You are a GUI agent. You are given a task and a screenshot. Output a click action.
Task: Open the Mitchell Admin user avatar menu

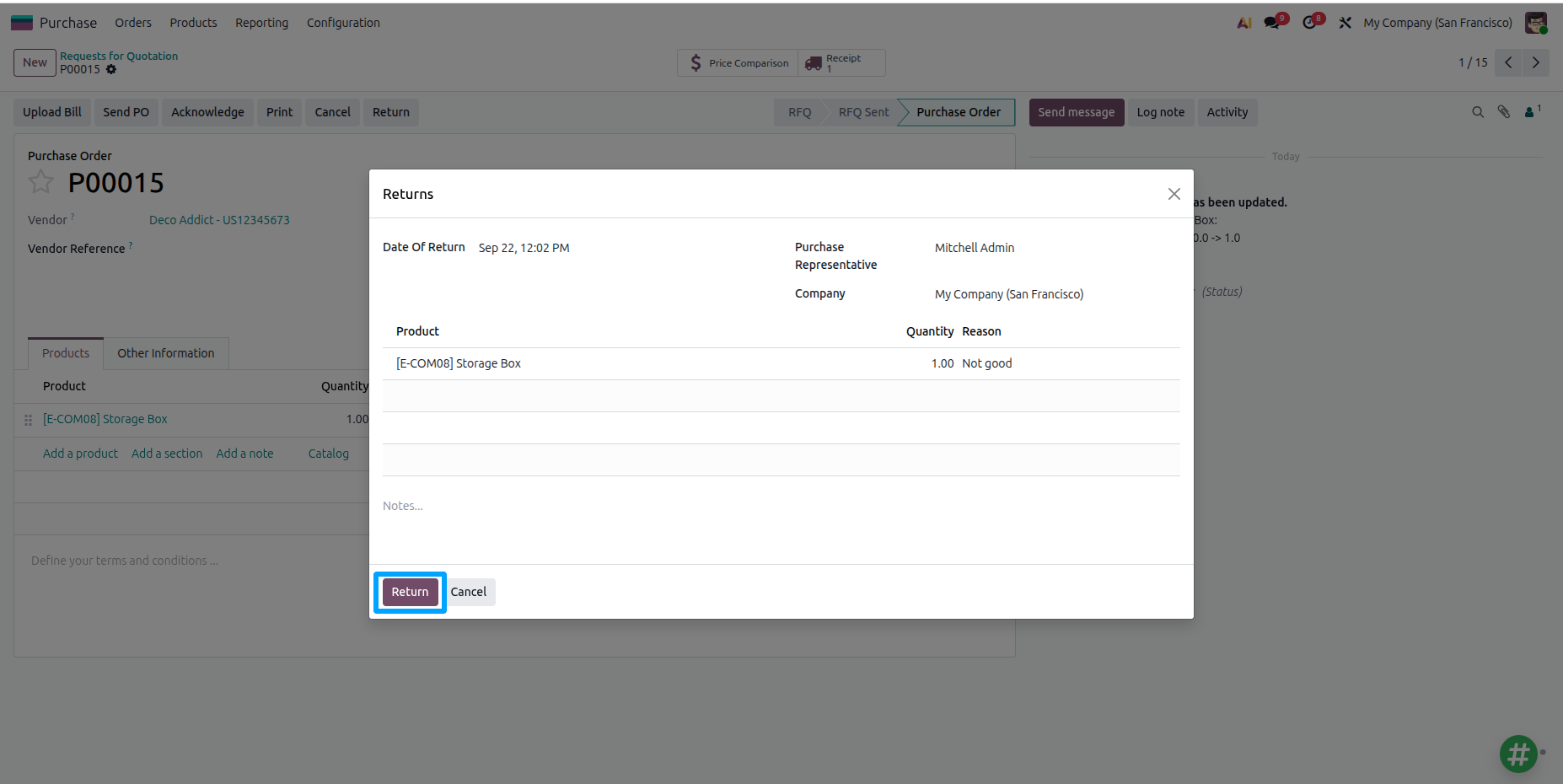(x=1536, y=23)
